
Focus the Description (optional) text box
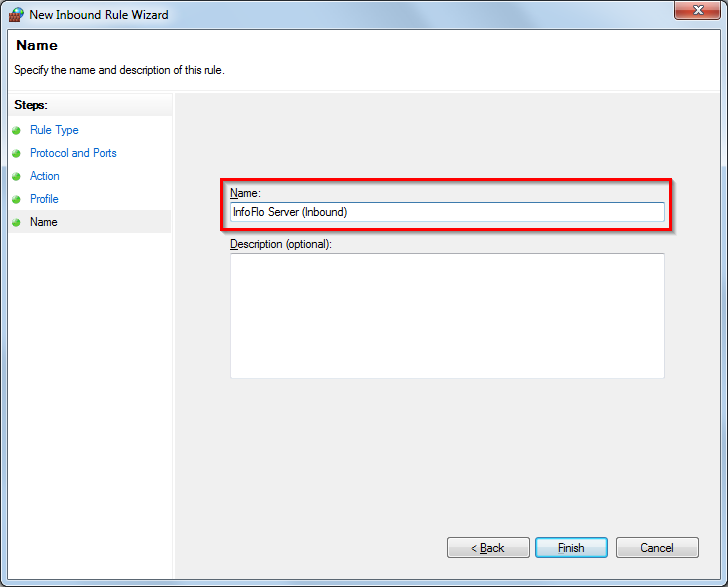point(447,316)
